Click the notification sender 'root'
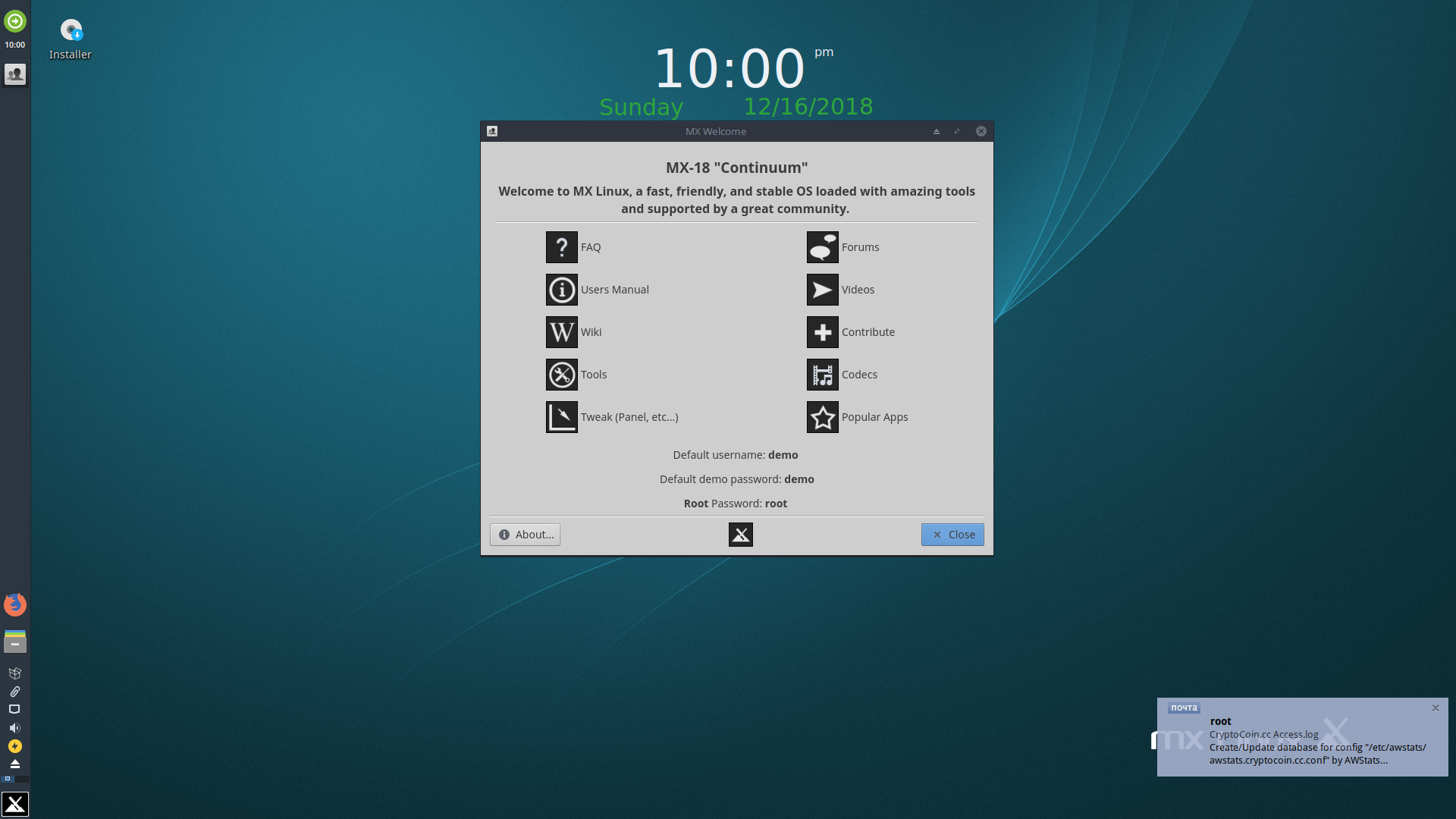Viewport: 1456px width, 819px height. point(1221,721)
